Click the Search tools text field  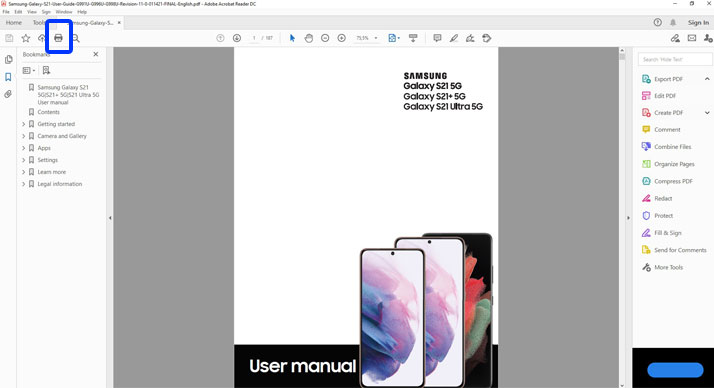675,59
